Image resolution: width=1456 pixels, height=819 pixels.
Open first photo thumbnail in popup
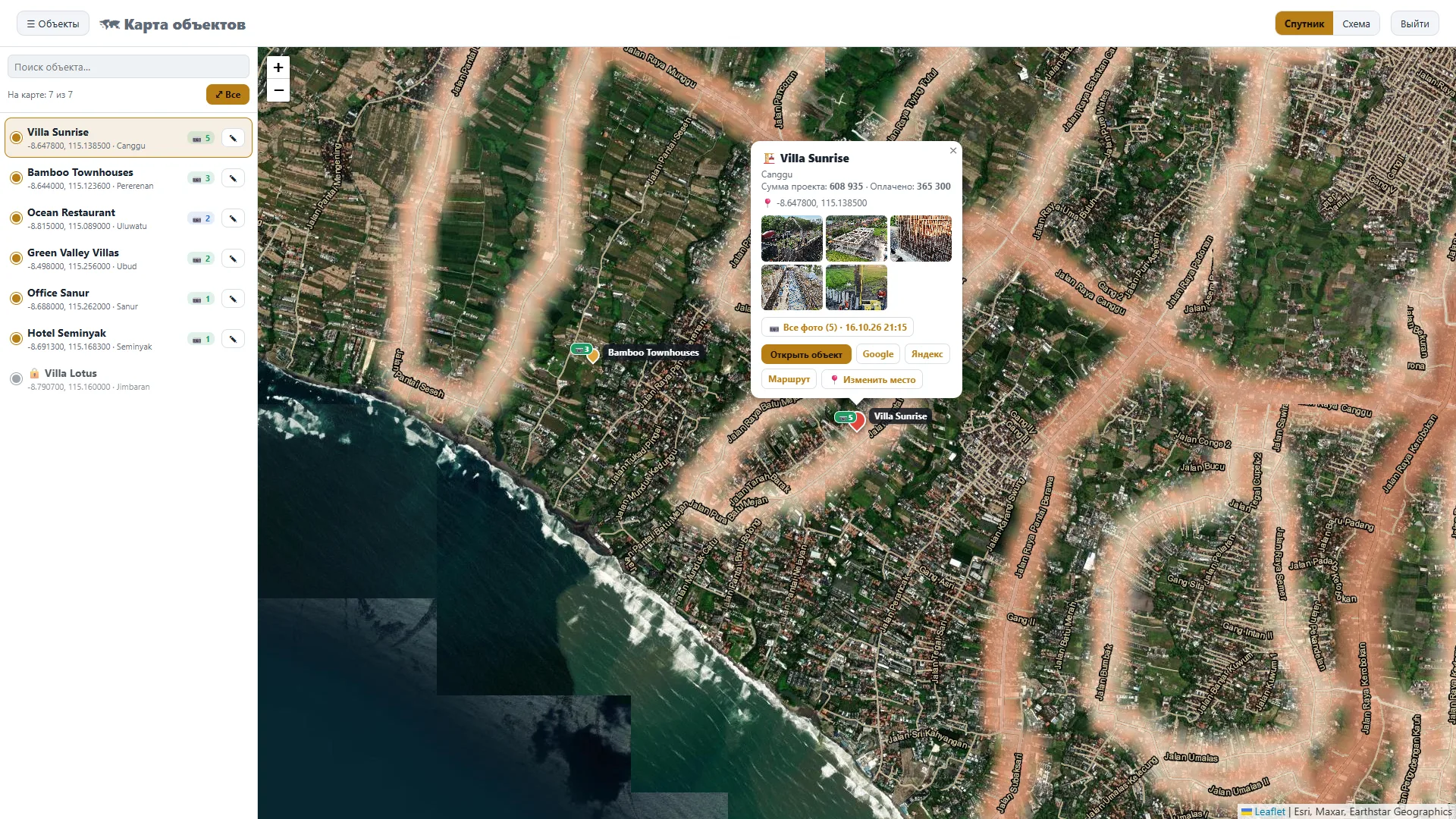pos(792,238)
